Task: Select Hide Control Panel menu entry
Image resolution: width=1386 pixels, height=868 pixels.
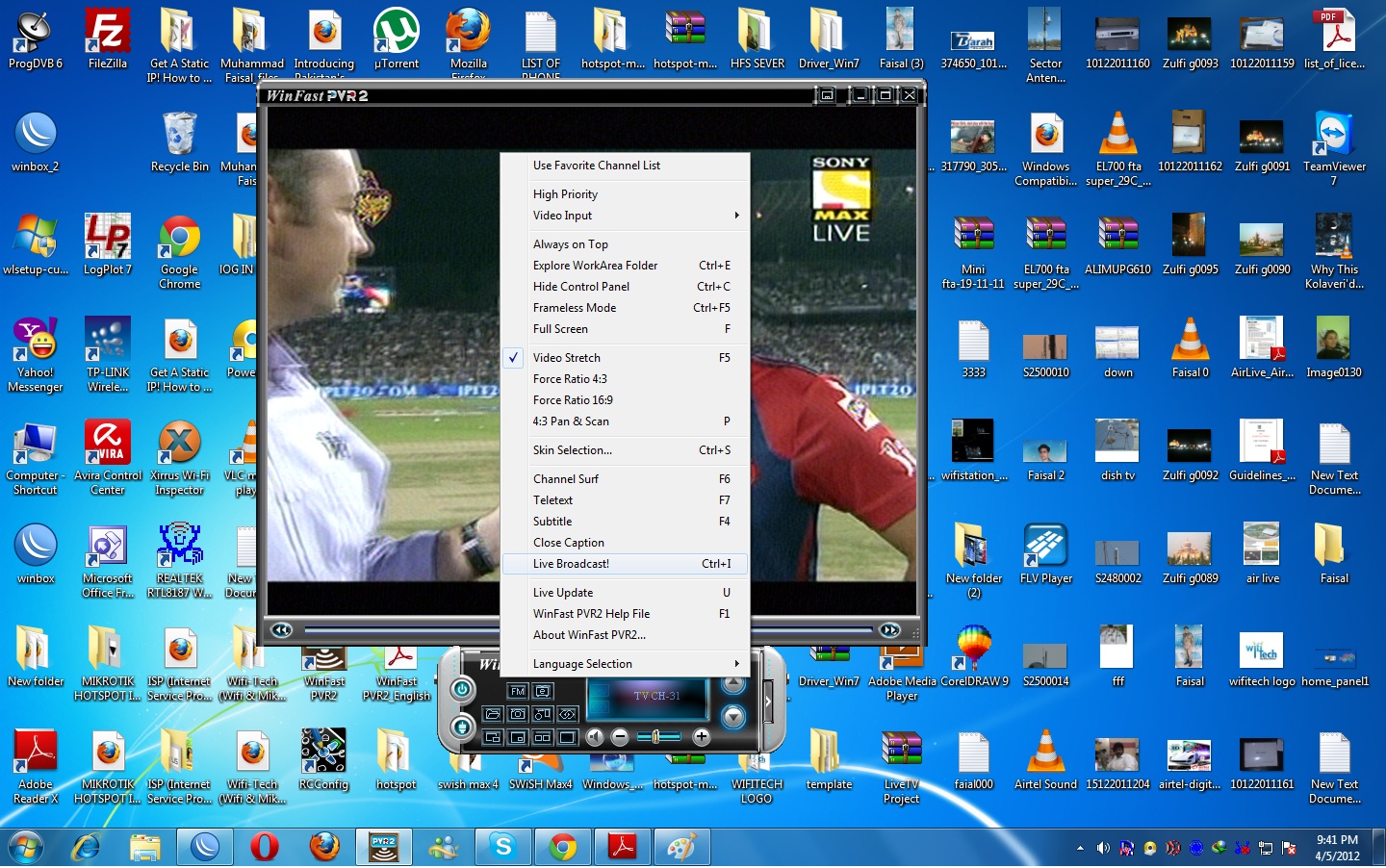Action: [x=626, y=287]
